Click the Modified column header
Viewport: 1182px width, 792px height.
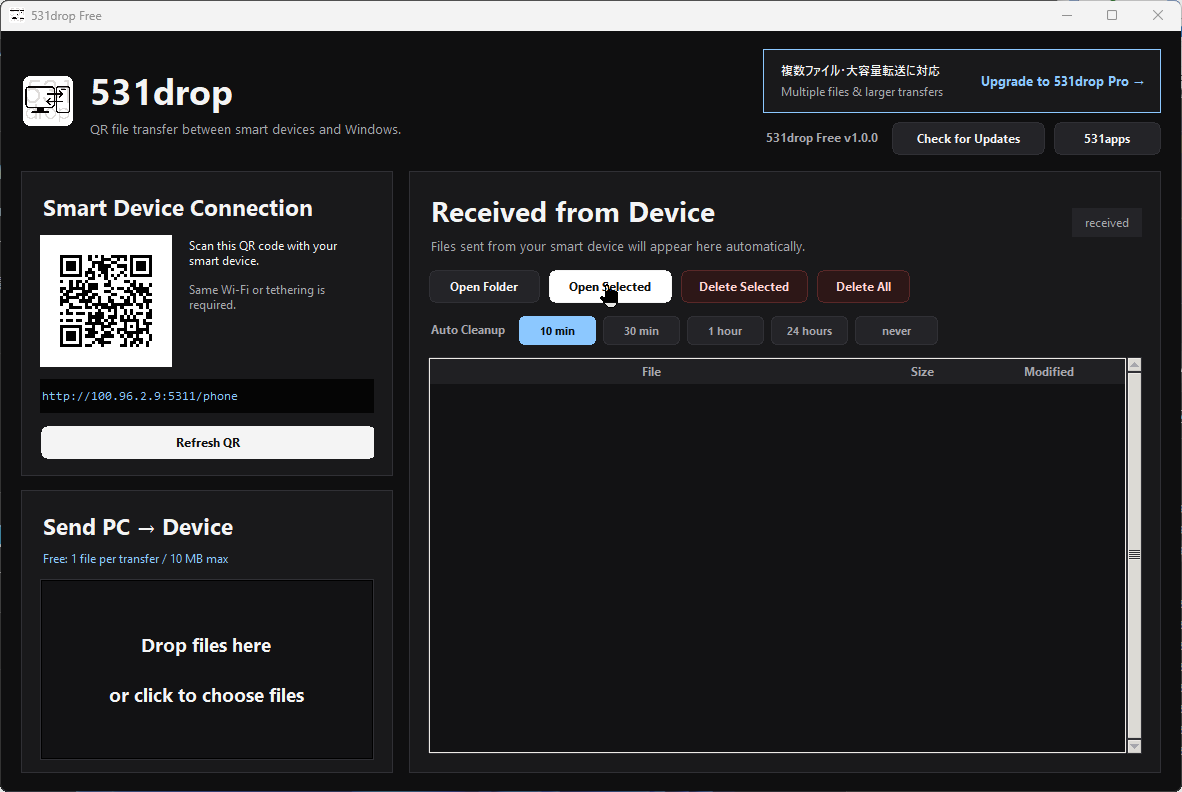point(1049,372)
